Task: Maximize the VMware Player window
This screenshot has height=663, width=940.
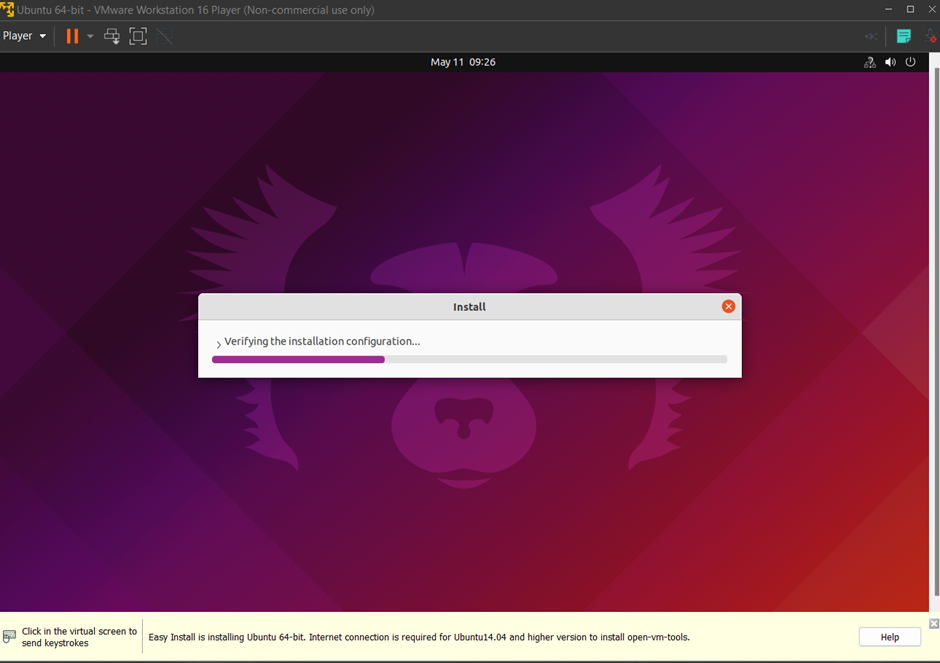Action: point(910,9)
